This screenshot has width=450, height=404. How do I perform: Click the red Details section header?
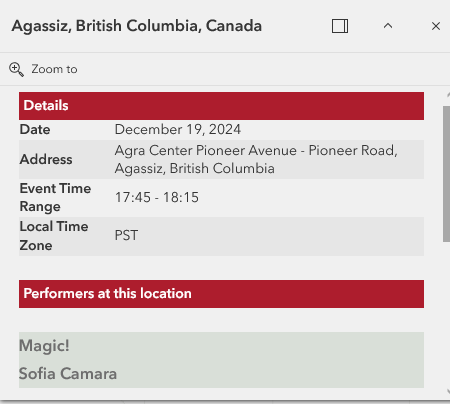(221, 106)
